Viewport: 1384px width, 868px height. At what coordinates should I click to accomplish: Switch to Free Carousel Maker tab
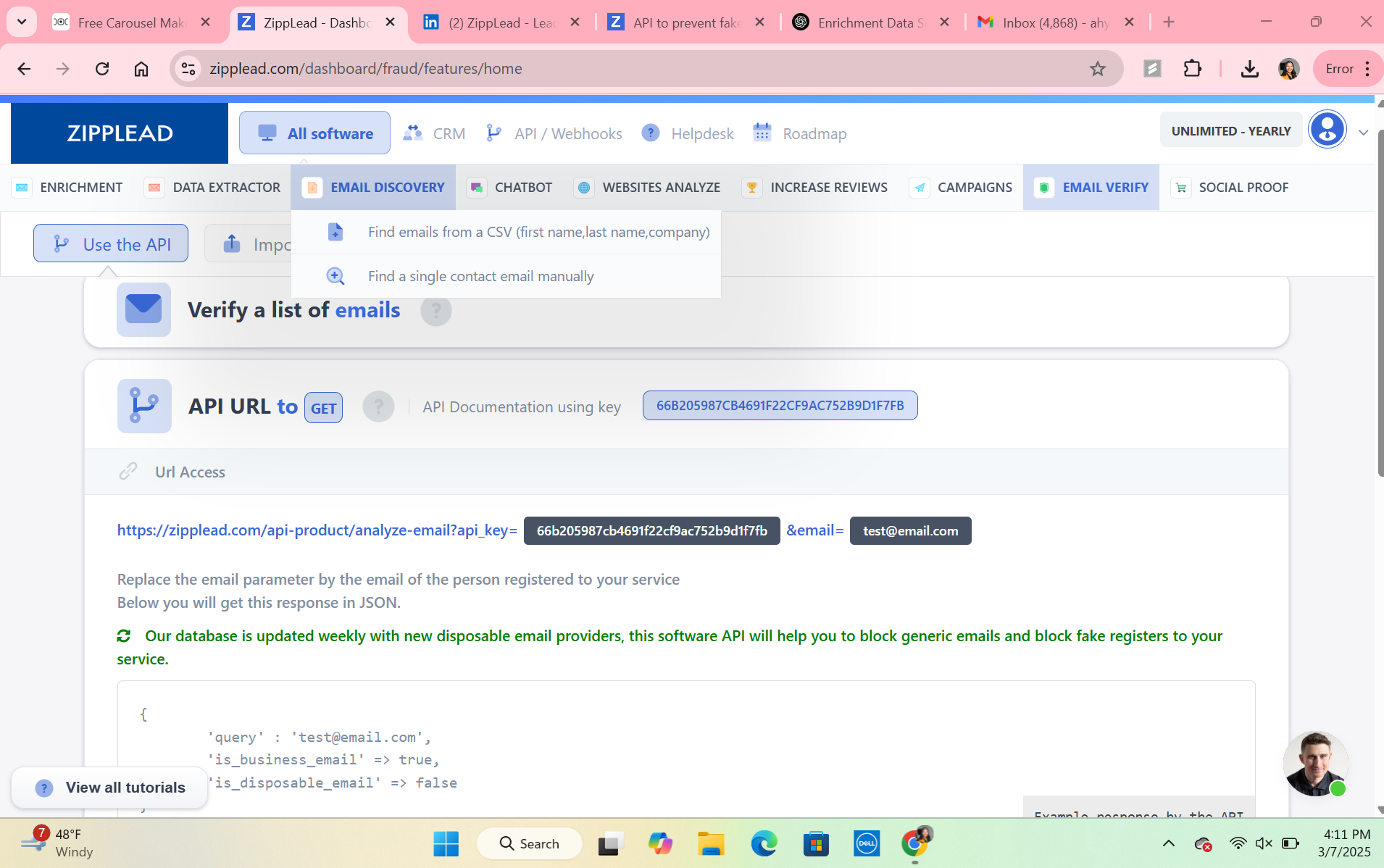click(x=131, y=22)
